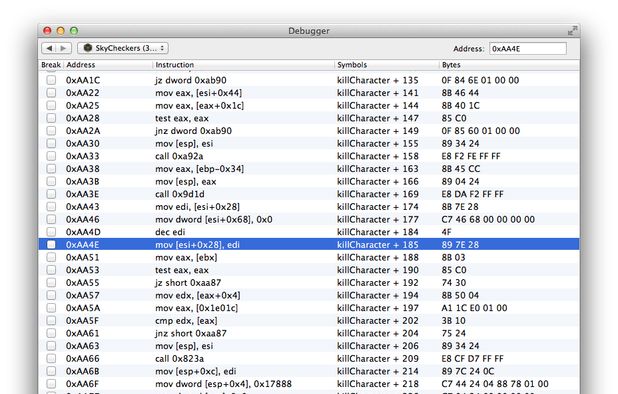This screenshot has width=618, height=394.
Task: Toggle fullscreen with the resize arrows icon
Action: point(572,31)
